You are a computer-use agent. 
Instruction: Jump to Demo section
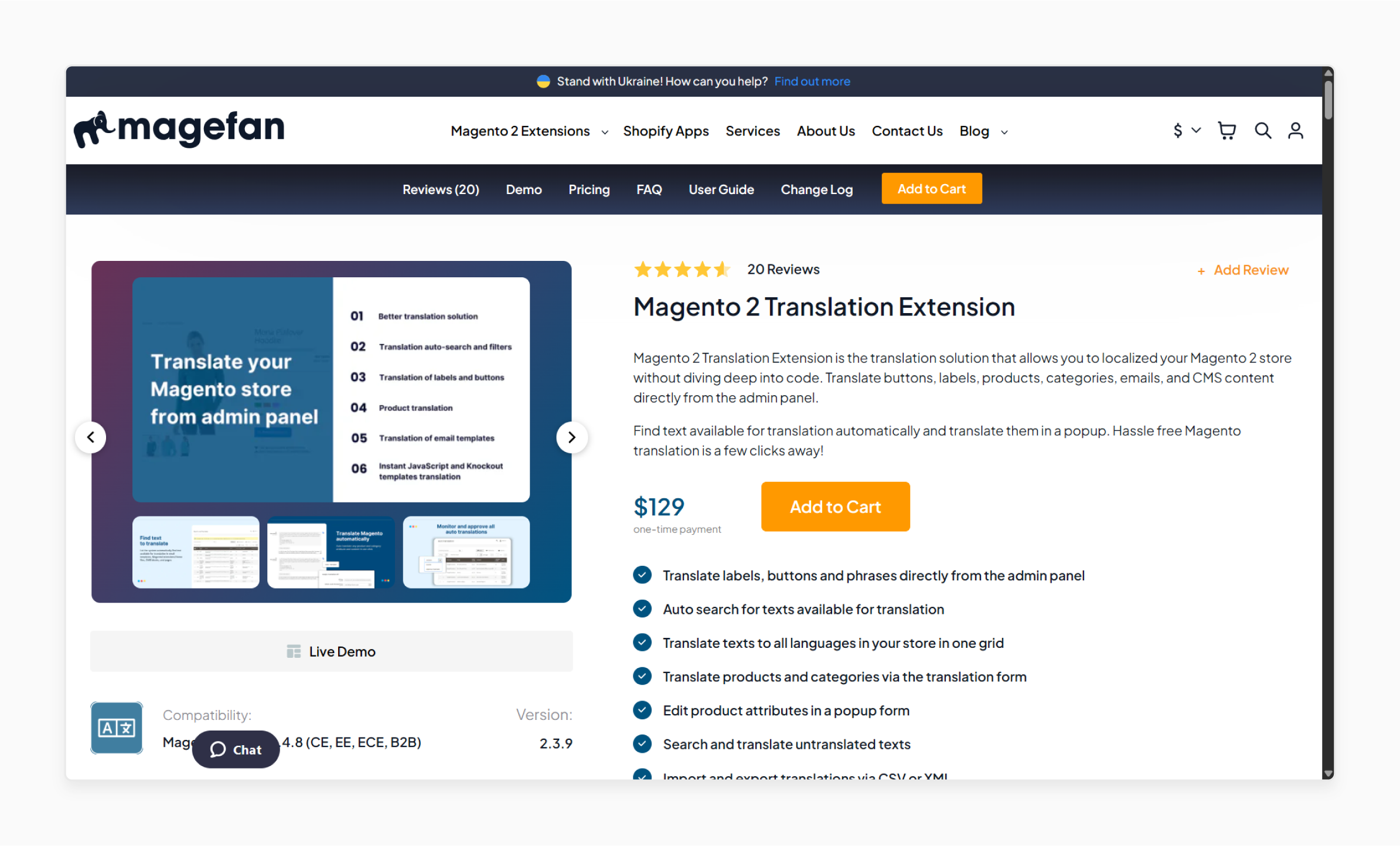(524, 189)
